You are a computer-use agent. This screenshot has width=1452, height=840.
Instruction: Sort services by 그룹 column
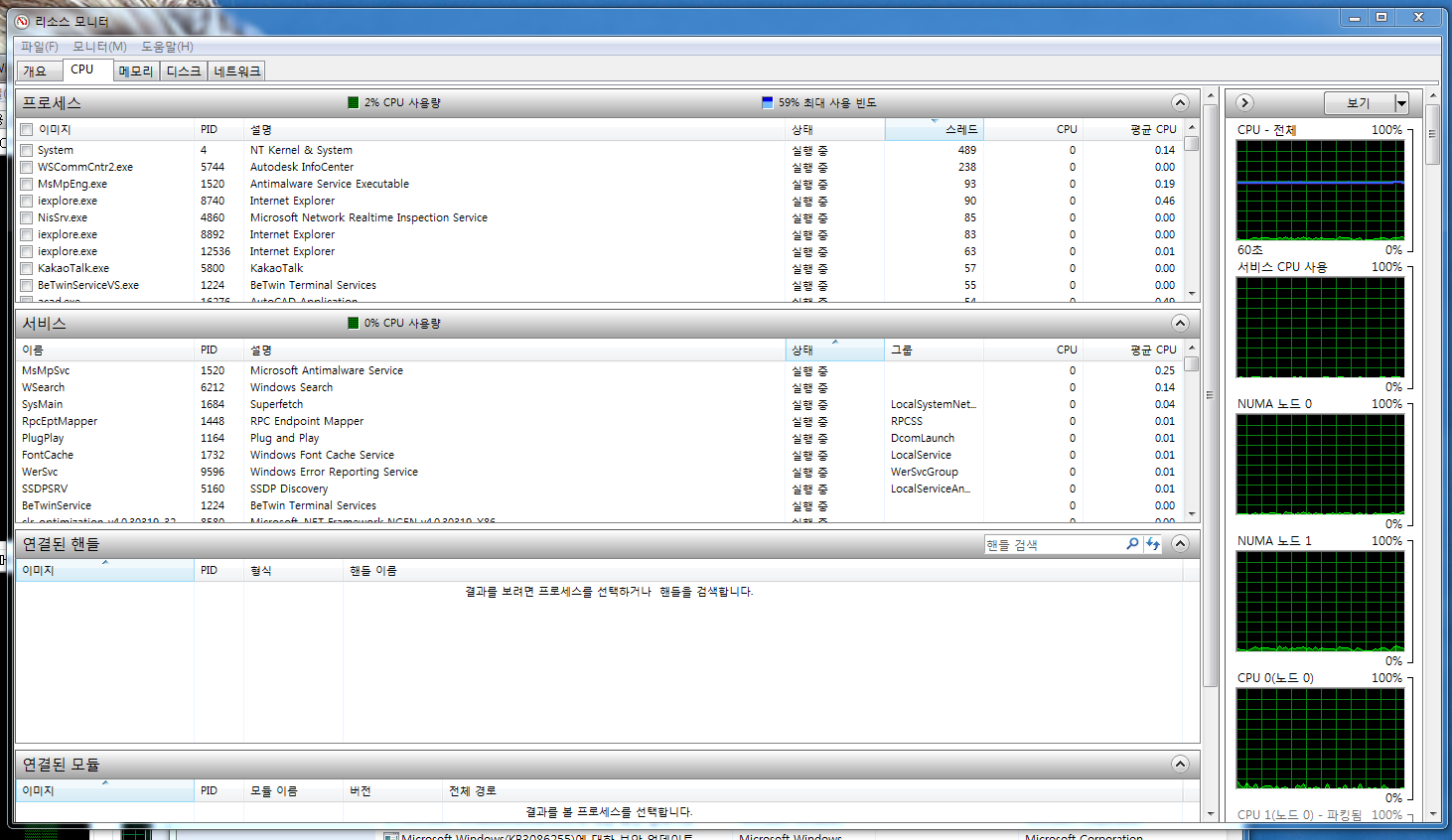pyautogui.click(x=934, y=350)
